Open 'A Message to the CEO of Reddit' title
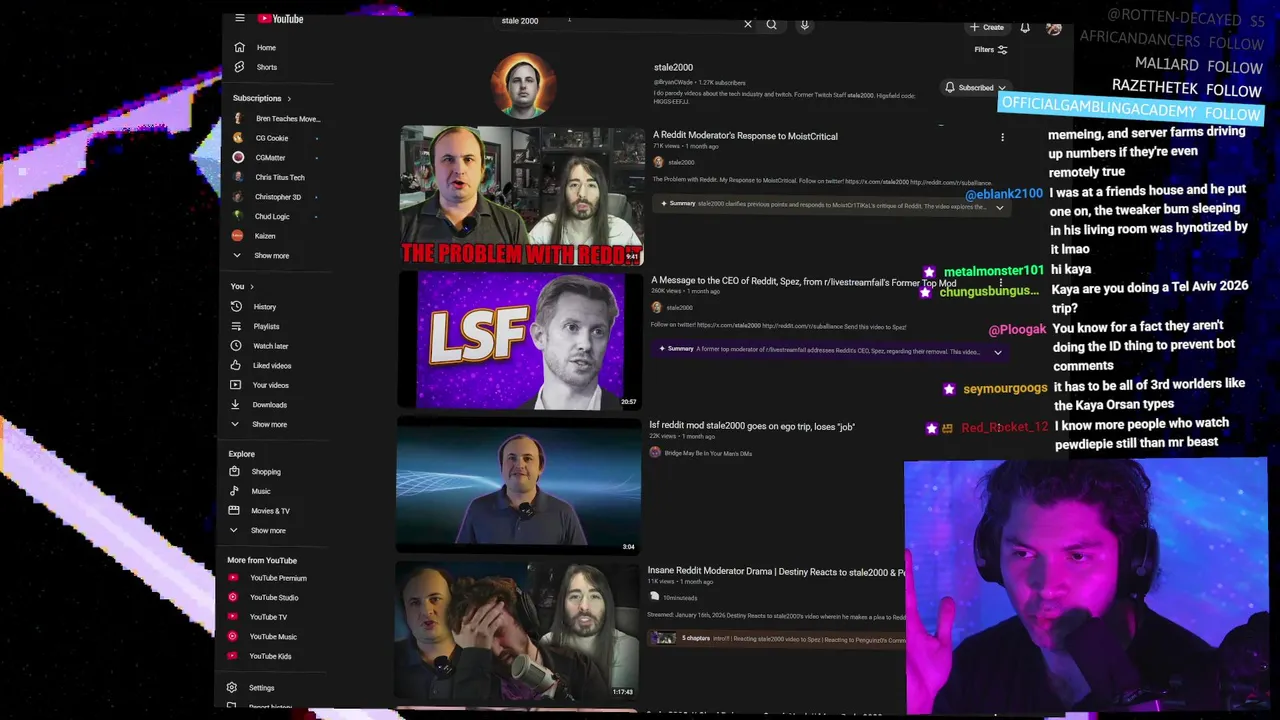Viewport: 1280px width, 720px height. pos(803,281)
